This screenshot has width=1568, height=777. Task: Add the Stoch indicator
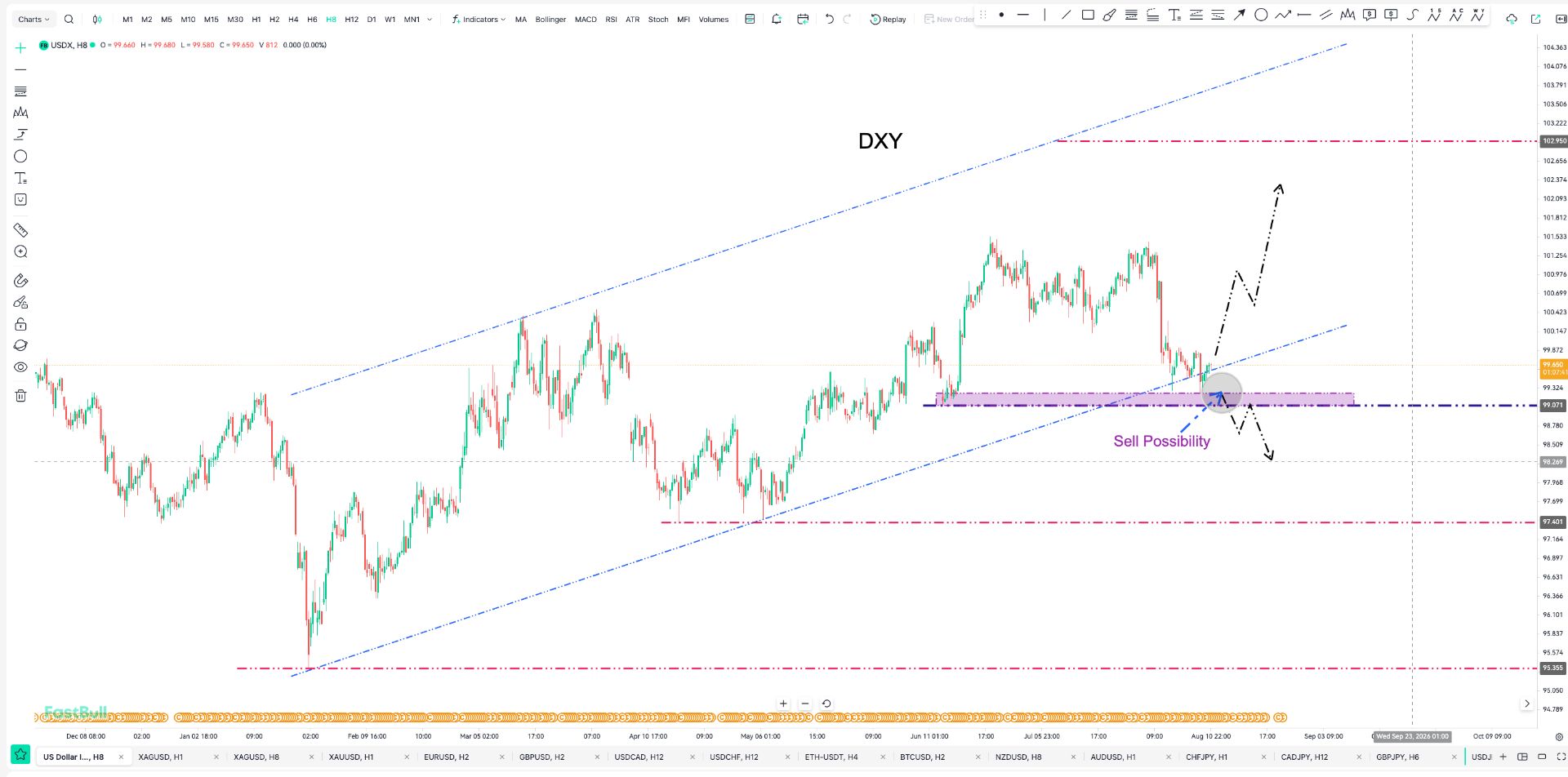pyautogui.click(x=658, y=20)
